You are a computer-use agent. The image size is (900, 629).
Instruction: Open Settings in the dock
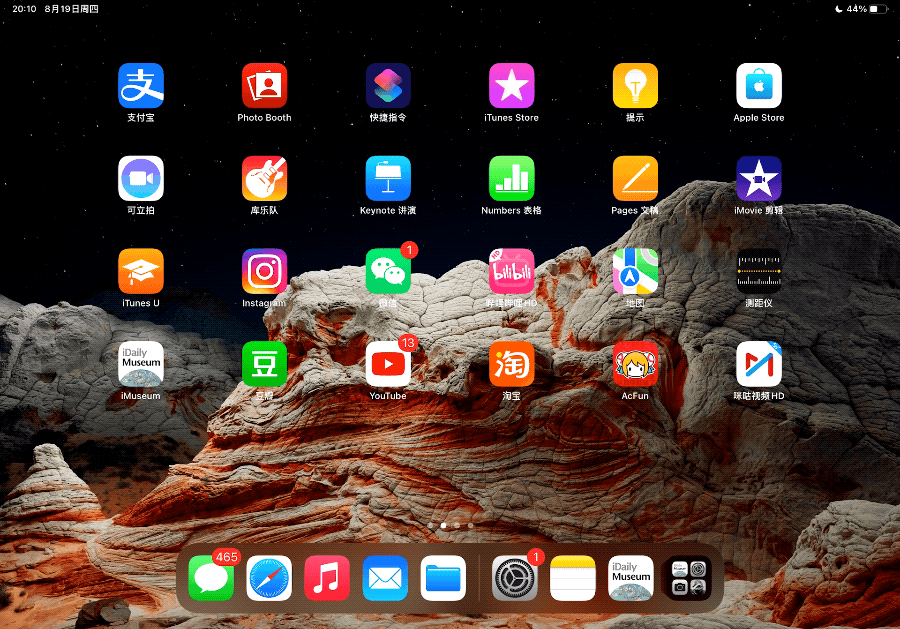point(515,578)
